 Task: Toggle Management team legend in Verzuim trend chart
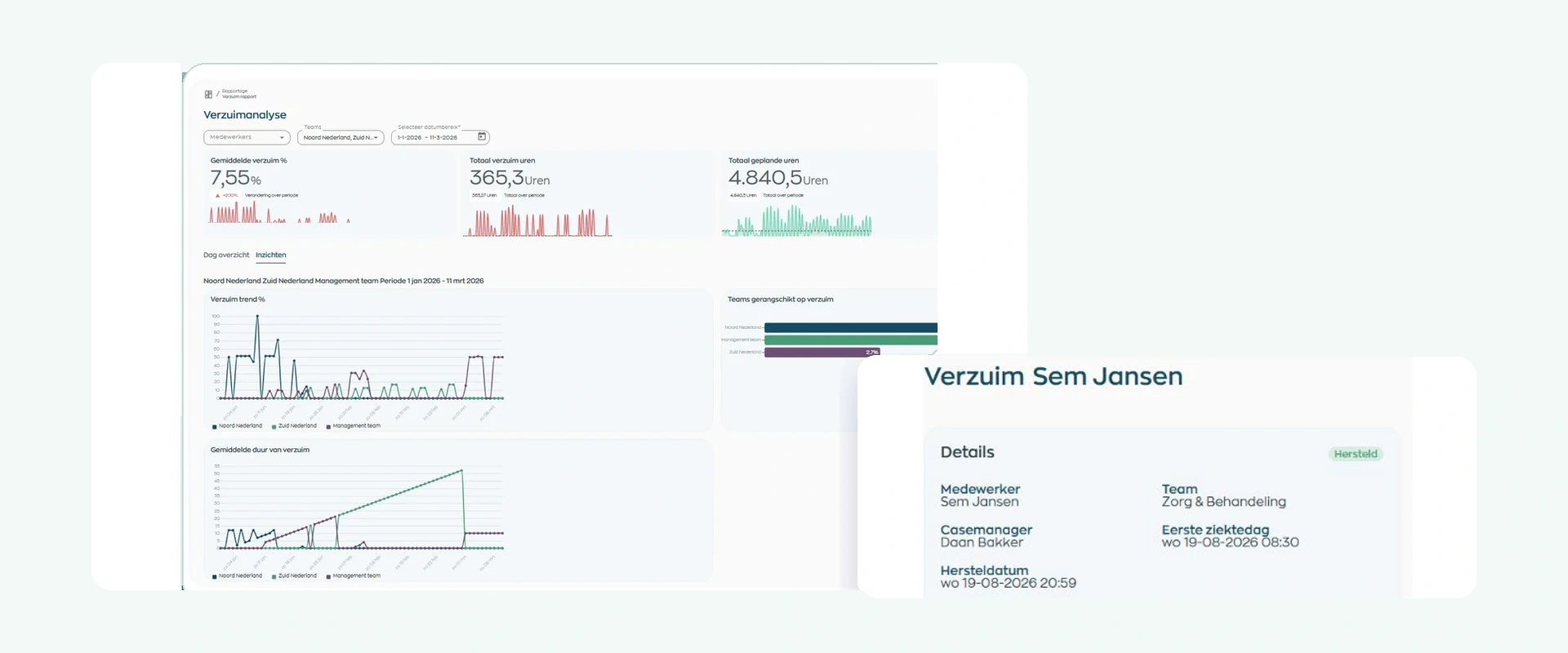[x=354, y=426]
